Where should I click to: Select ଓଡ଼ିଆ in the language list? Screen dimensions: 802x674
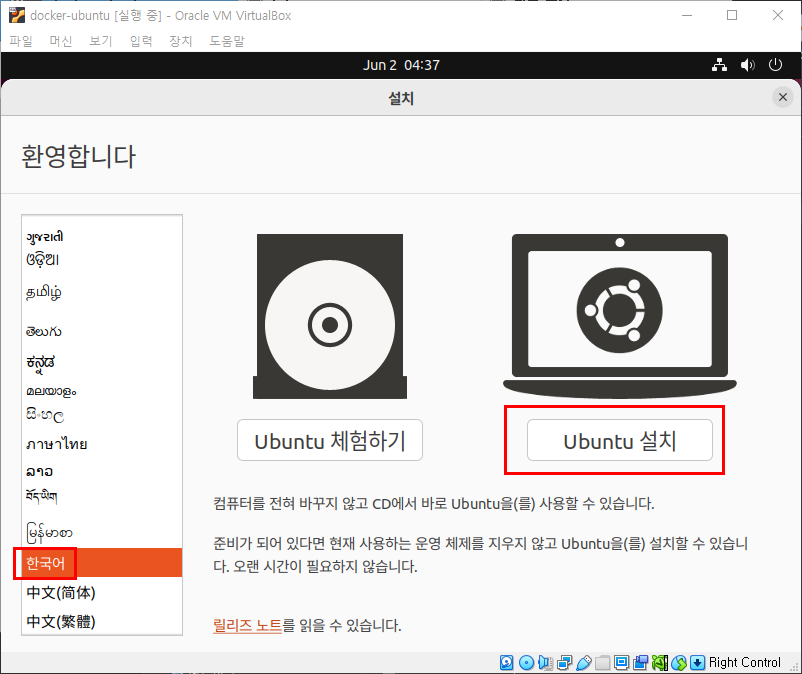pos(102,259)
